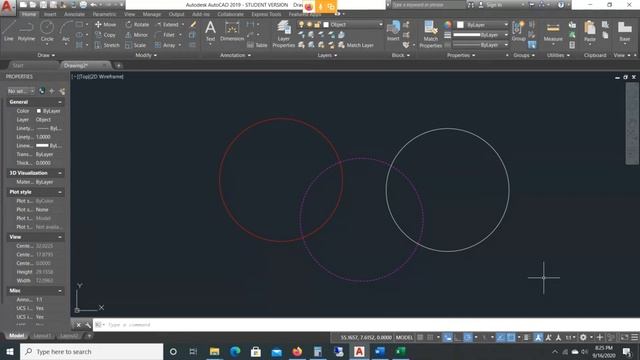Insert a Table from Annotation panel
This screenshot has width=640, height=360.
click(257, 45)
